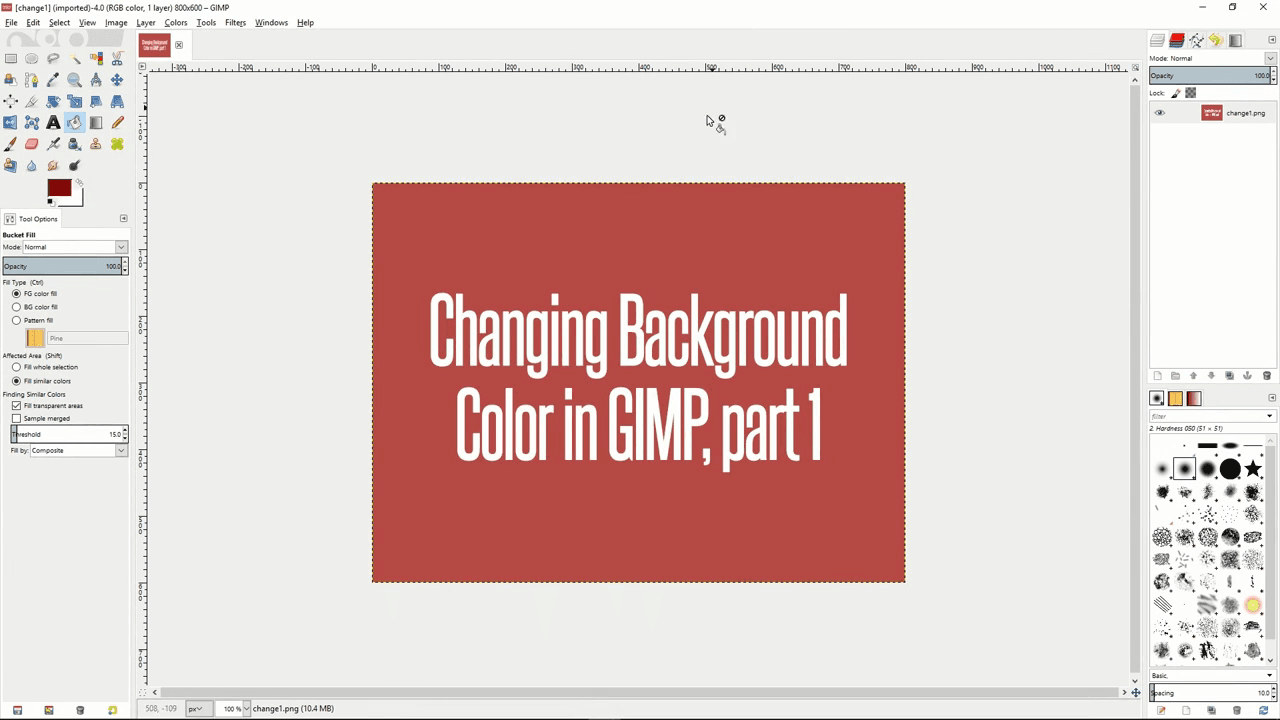This screenshot has width=1280, height=720.
Task: Select the Perspective tool
Action: pos(117,101)
